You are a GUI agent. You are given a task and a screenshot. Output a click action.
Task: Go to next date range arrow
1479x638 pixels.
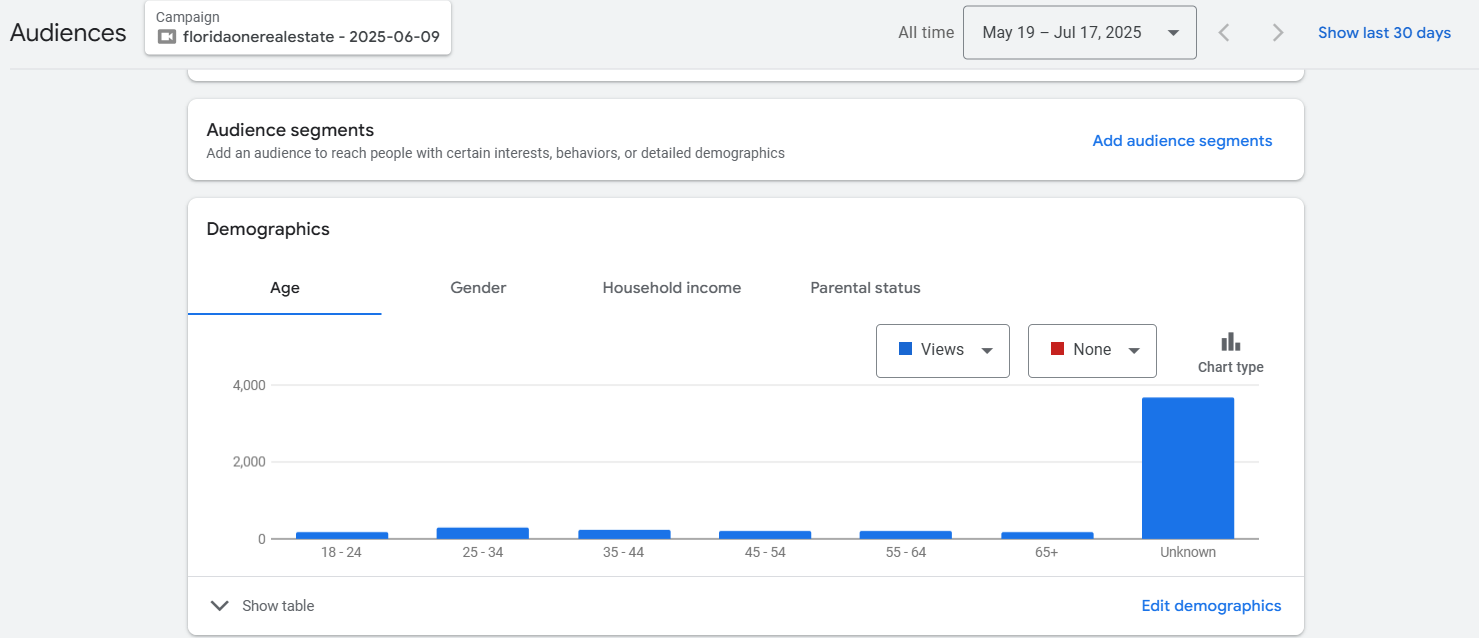[1277, 33]
